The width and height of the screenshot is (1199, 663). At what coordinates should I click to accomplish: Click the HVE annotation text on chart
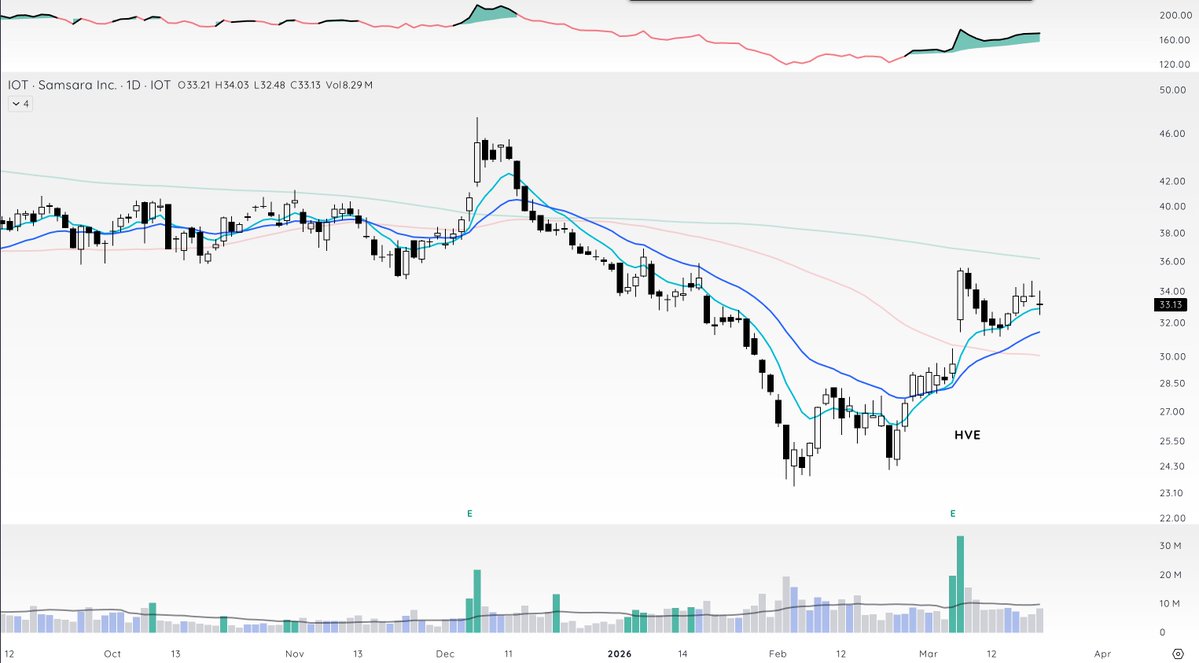pyautogui.click(x=967, y=435)
